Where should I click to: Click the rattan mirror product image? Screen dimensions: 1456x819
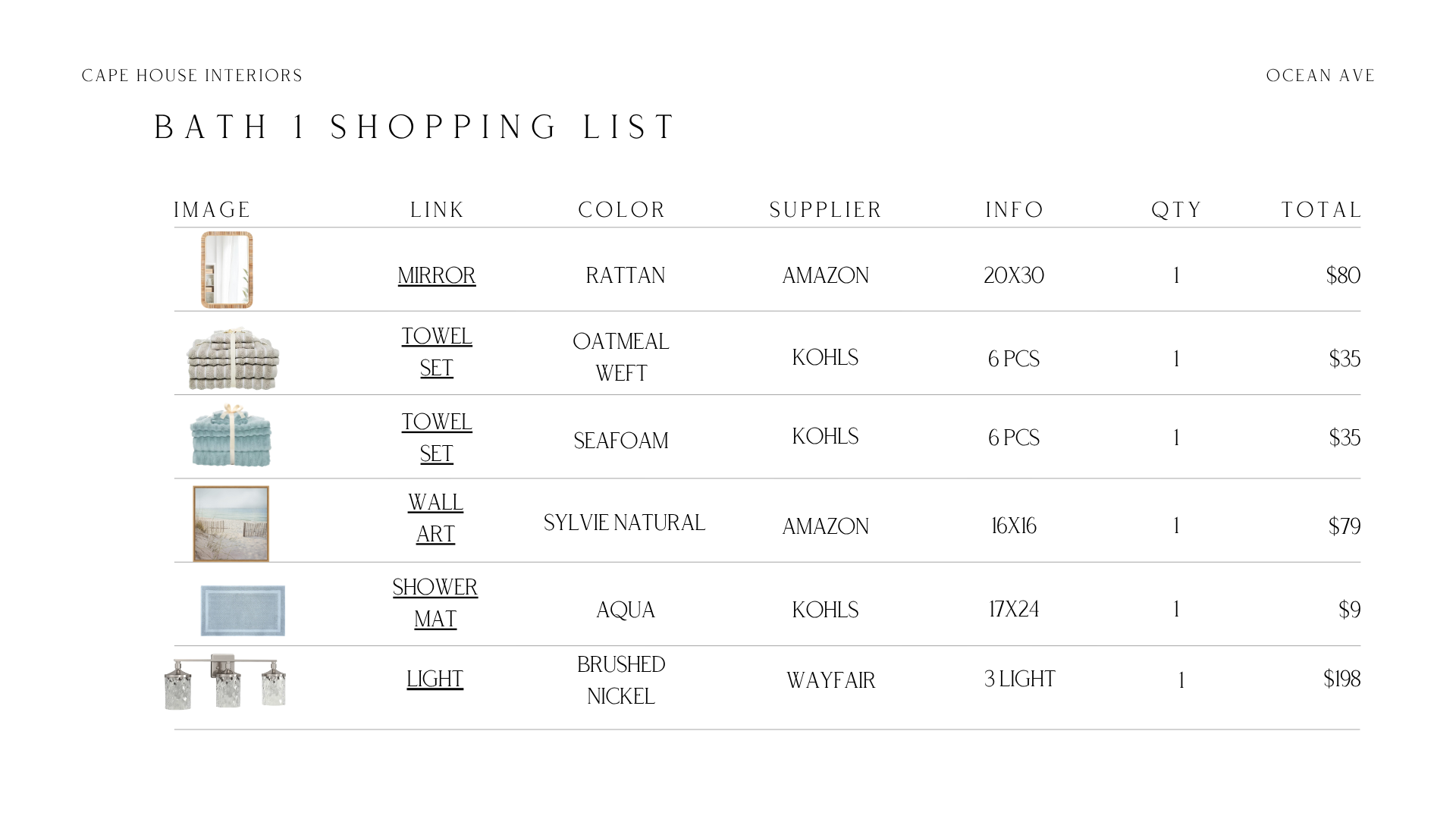[227, 270]
